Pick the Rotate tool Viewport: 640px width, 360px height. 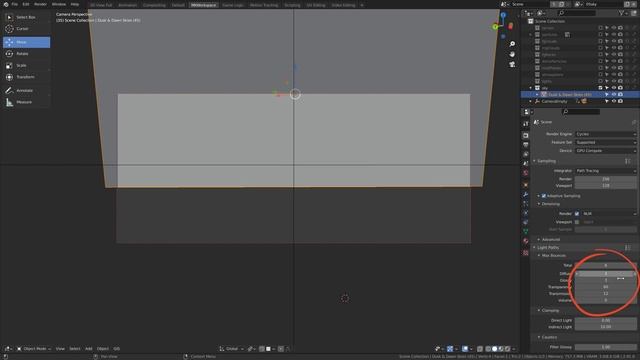coord(27,53)
